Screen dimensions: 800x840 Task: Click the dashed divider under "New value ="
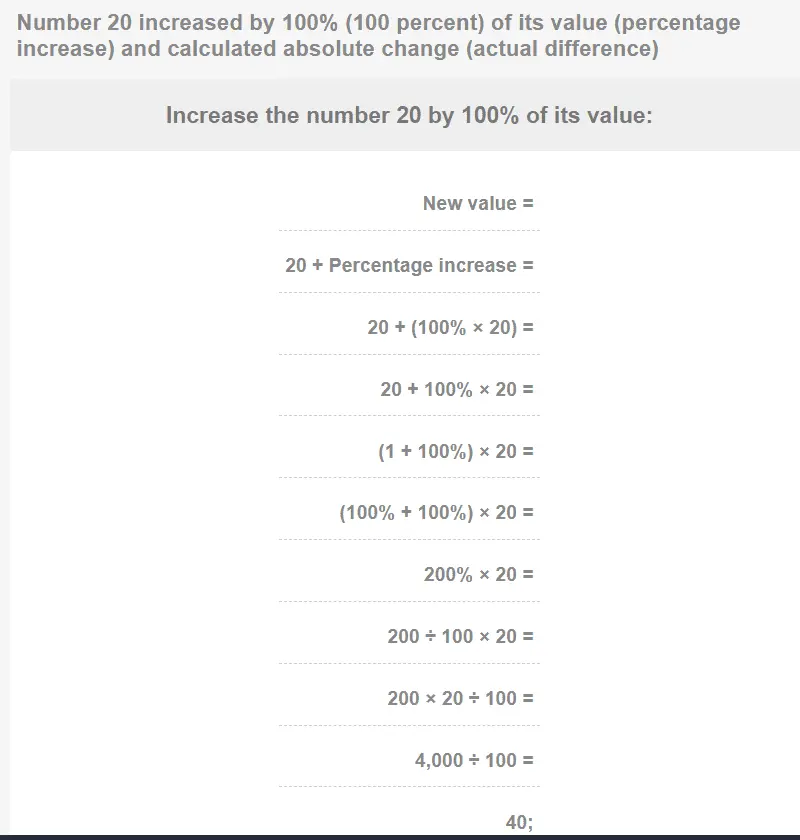(409, 231)
